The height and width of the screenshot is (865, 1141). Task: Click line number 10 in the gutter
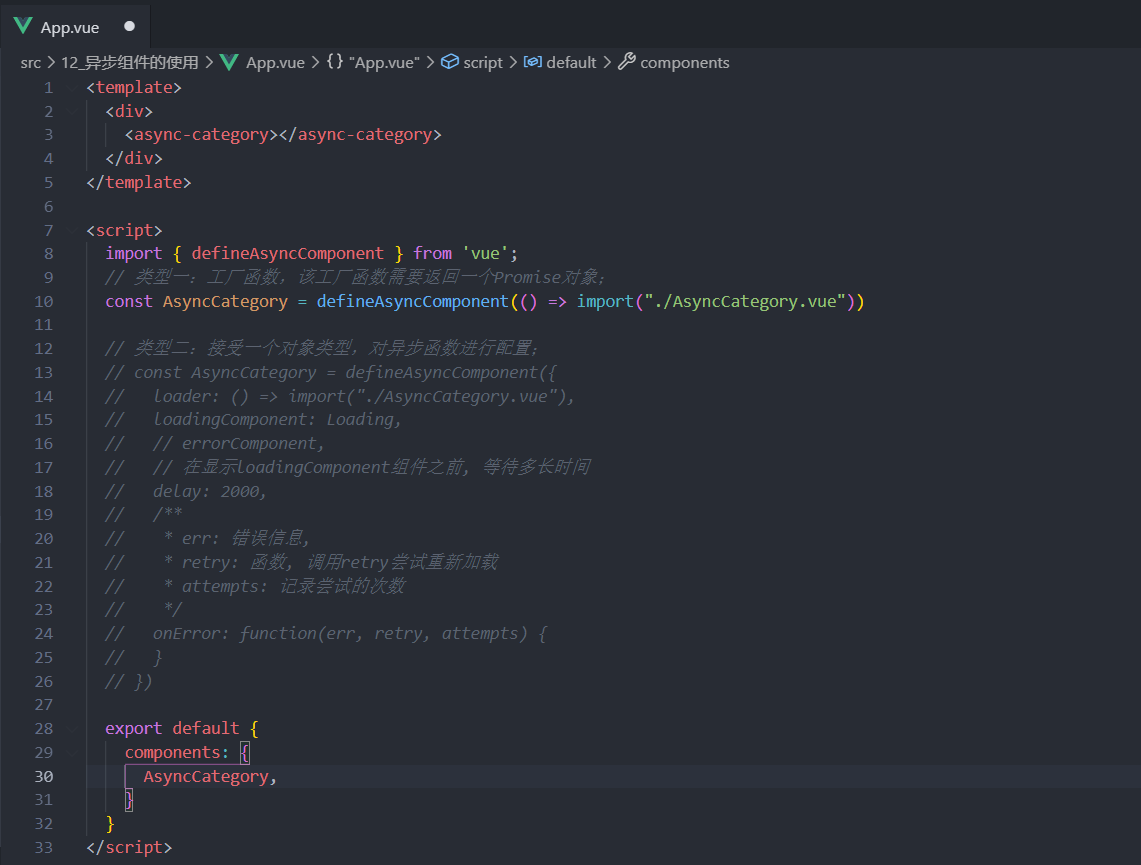click(43, 301)
